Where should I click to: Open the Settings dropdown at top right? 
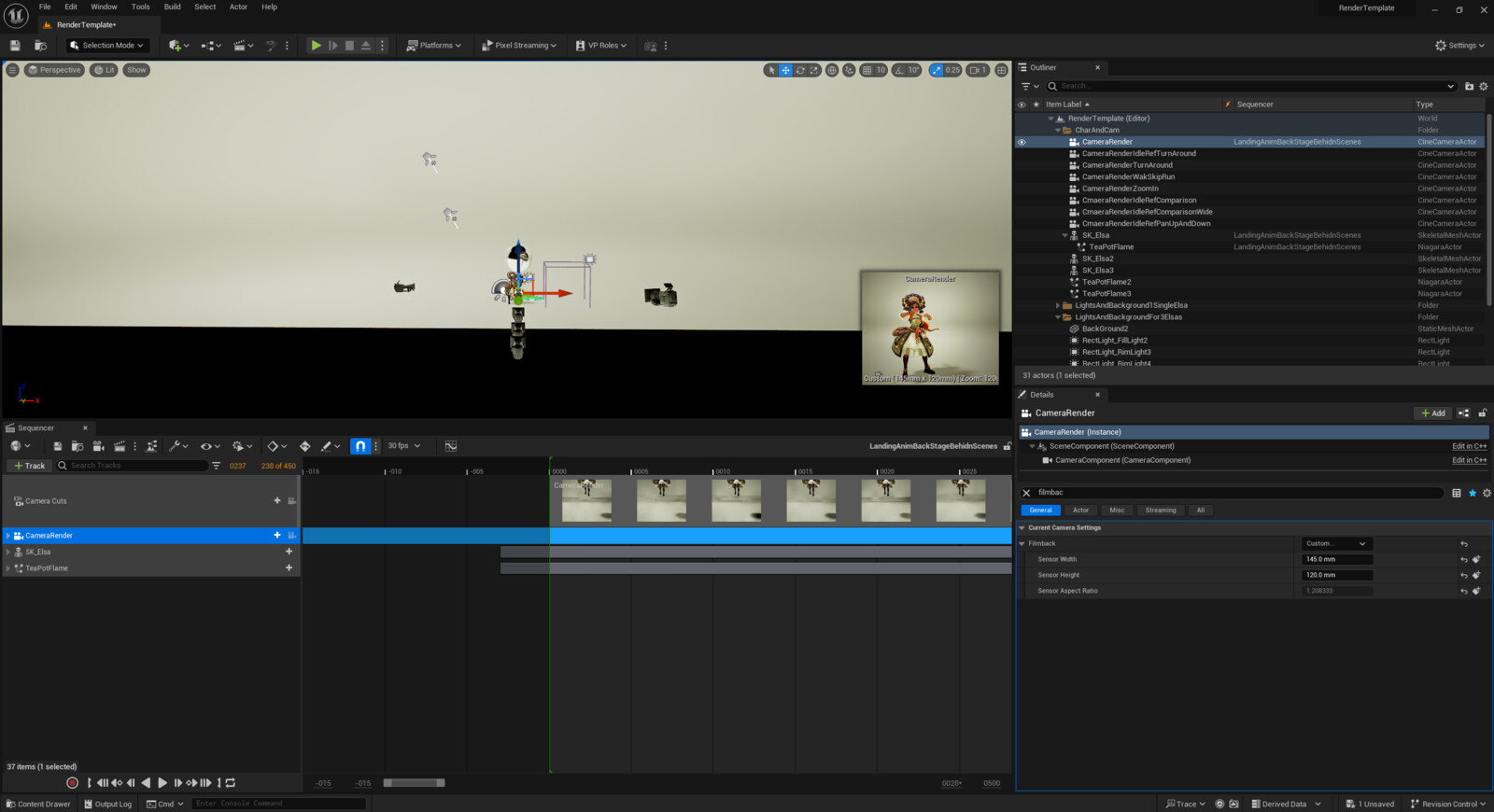coord(1459,45)
